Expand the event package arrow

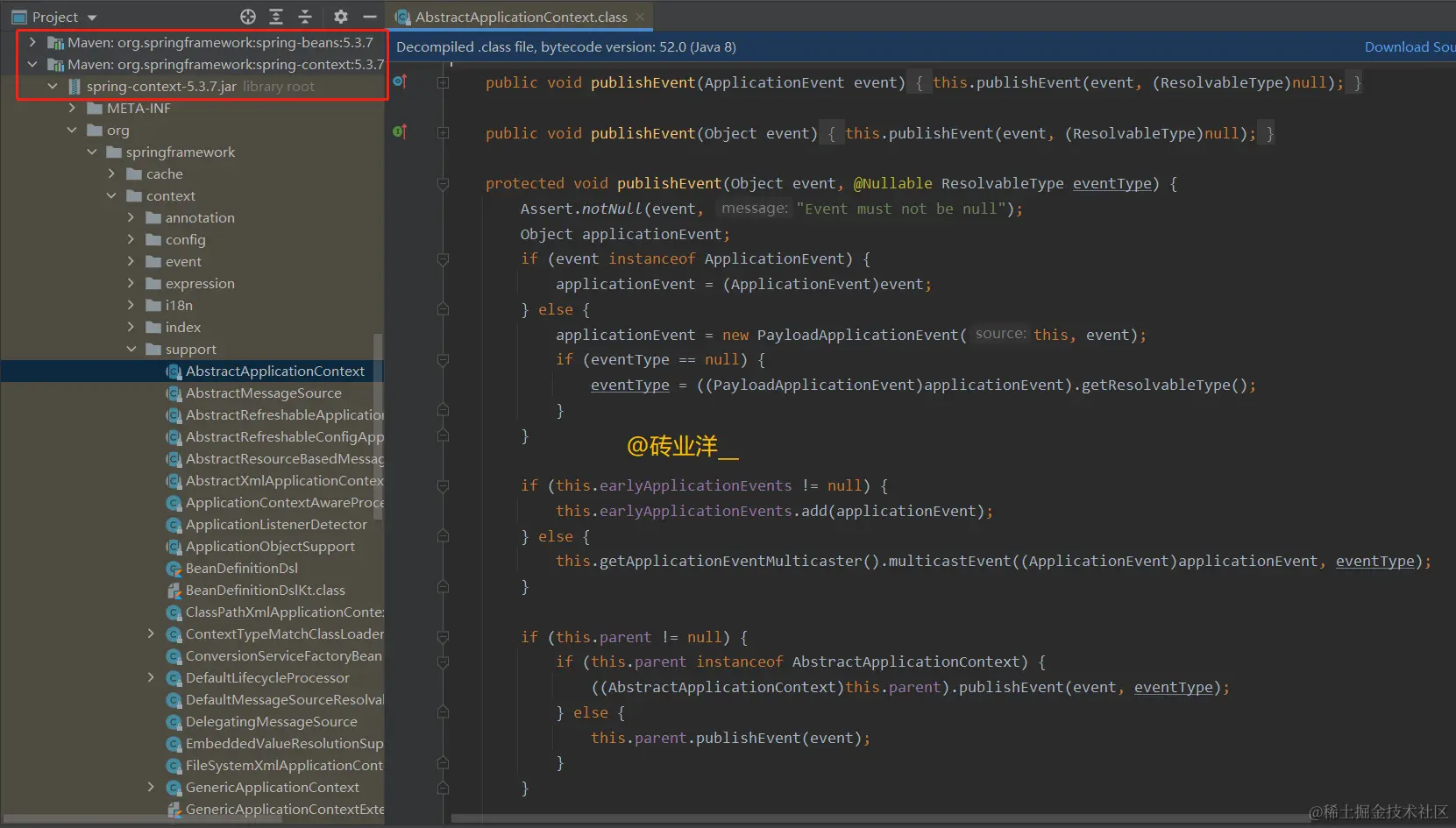131,261
